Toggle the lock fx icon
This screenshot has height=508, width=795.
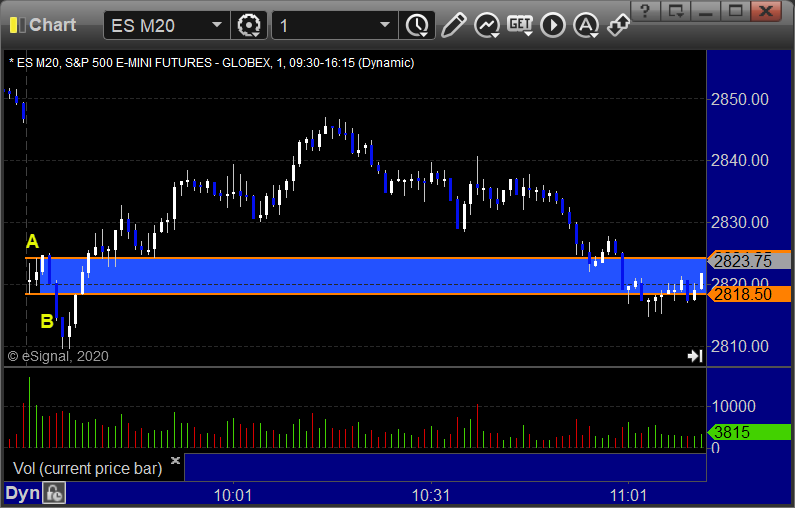coord(54,493)
